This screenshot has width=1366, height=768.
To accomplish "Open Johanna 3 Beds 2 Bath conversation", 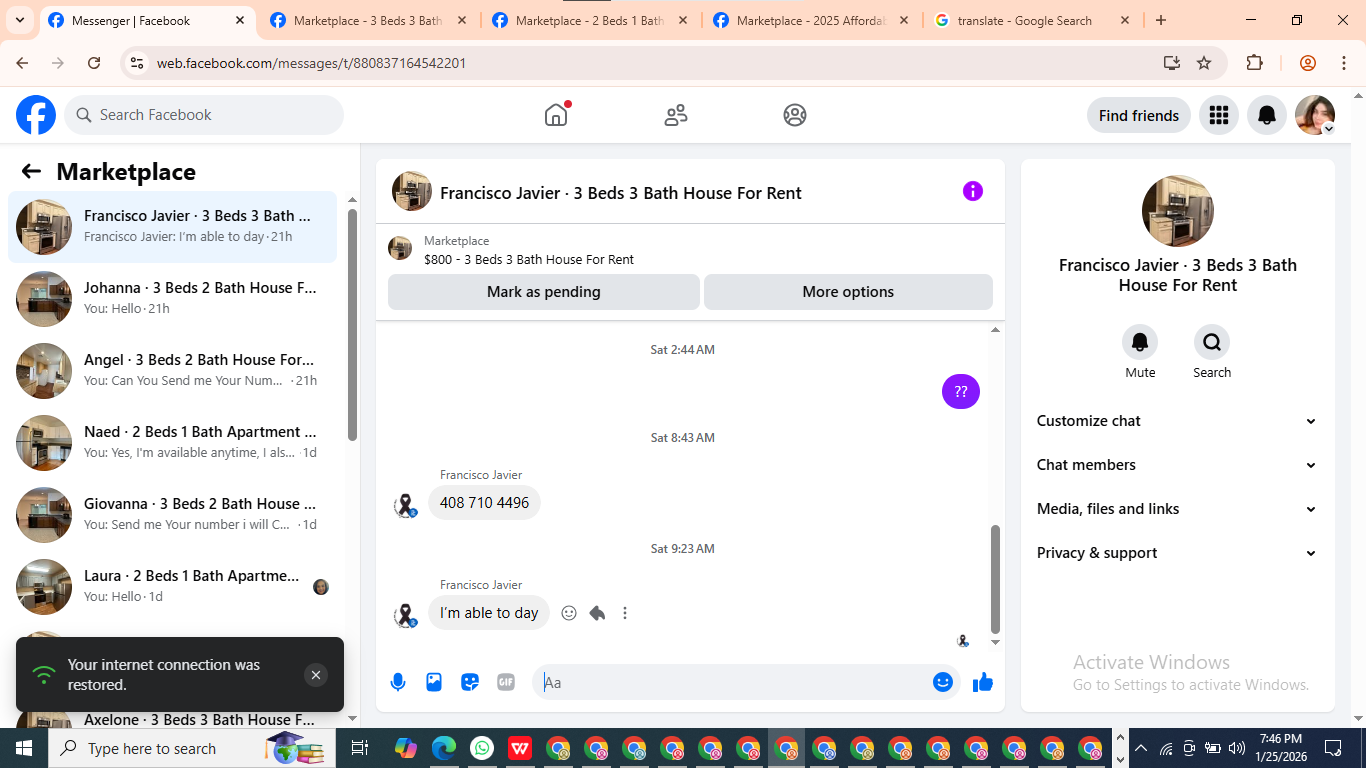I will (172, 299).
